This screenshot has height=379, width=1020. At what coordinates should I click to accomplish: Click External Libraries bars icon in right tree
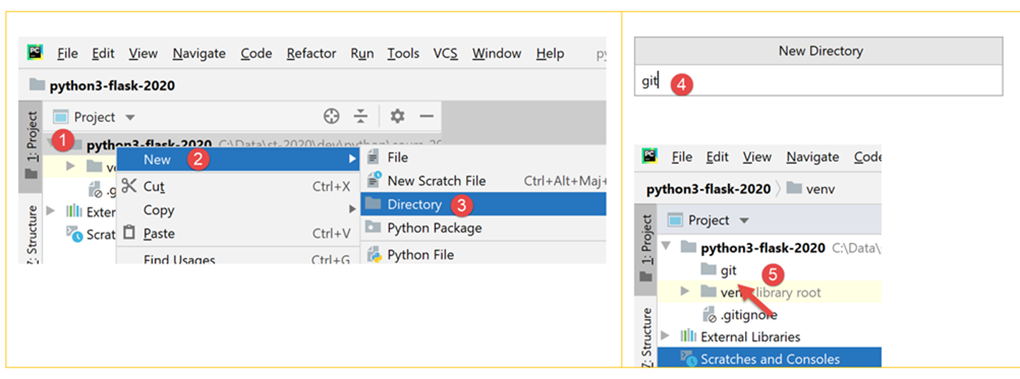688,337
